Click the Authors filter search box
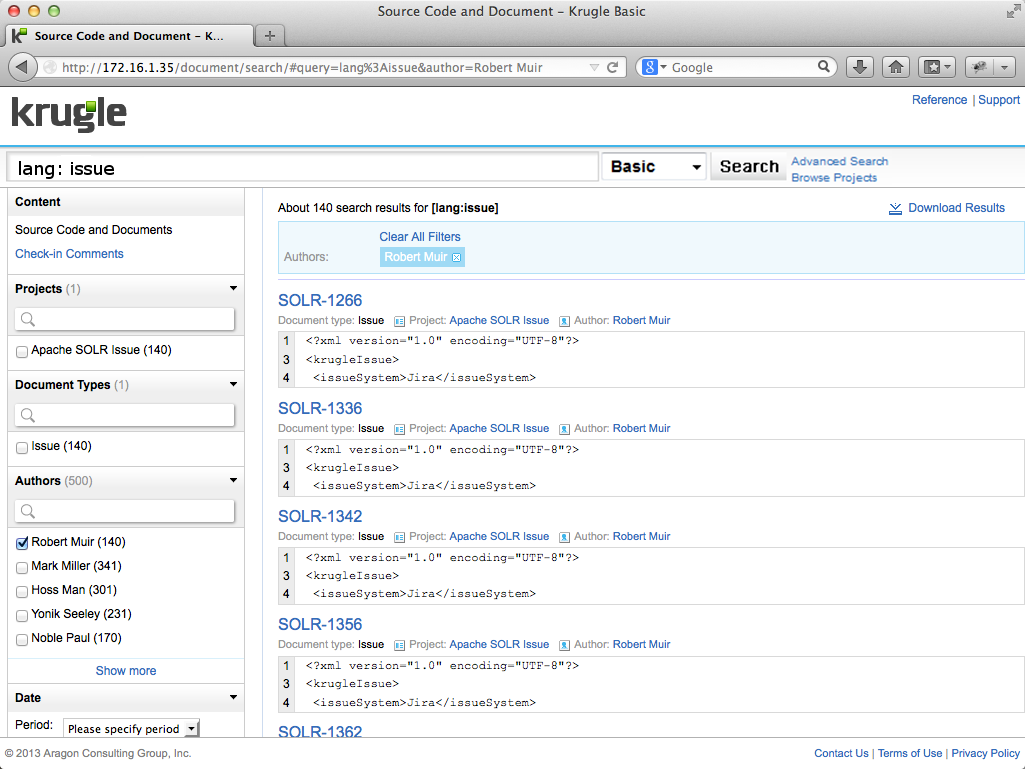The image size is (1025, 769). [x=124, y=511]
